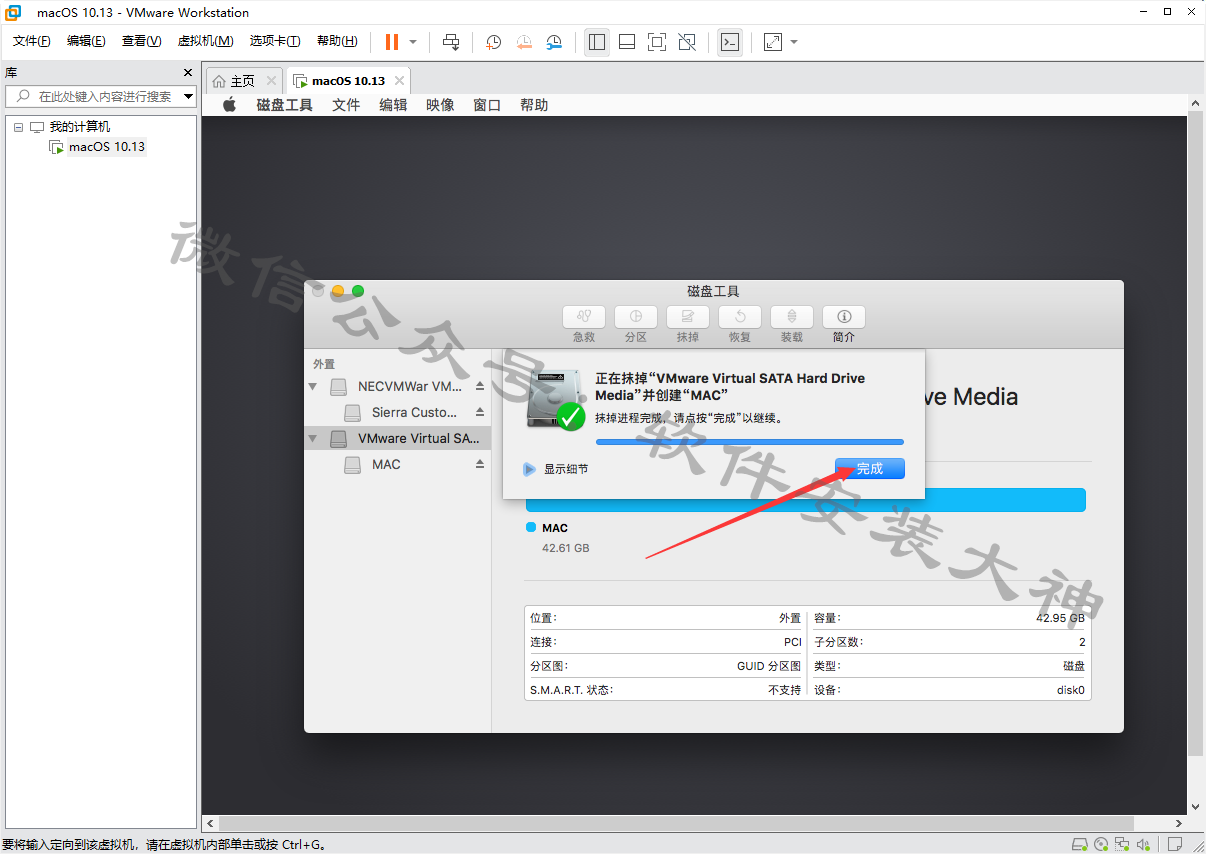Open VMware 查看(V) menu
The width and height of the screenshot is (1206, 854).
click(x=141, y=41)
